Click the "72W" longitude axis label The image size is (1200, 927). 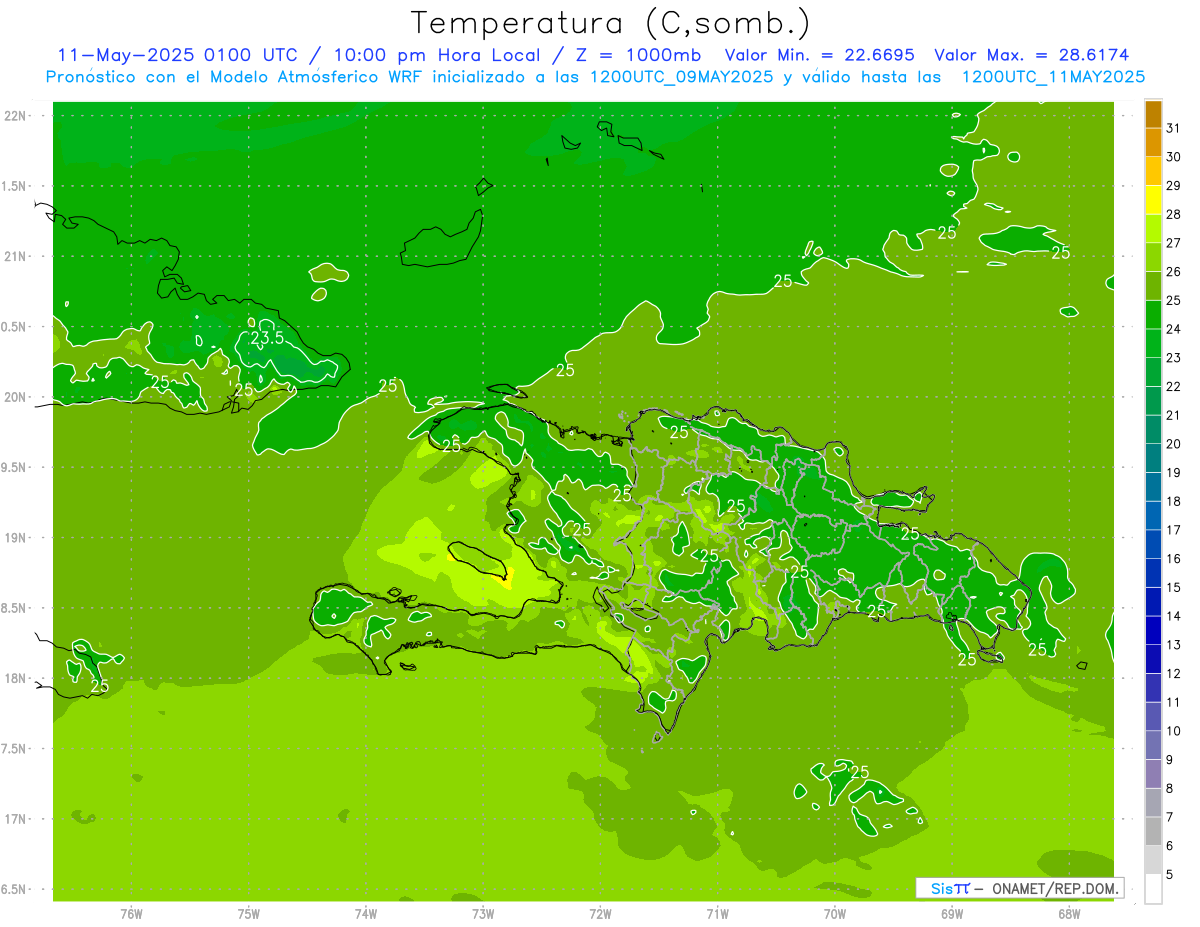tap(600, 914)
